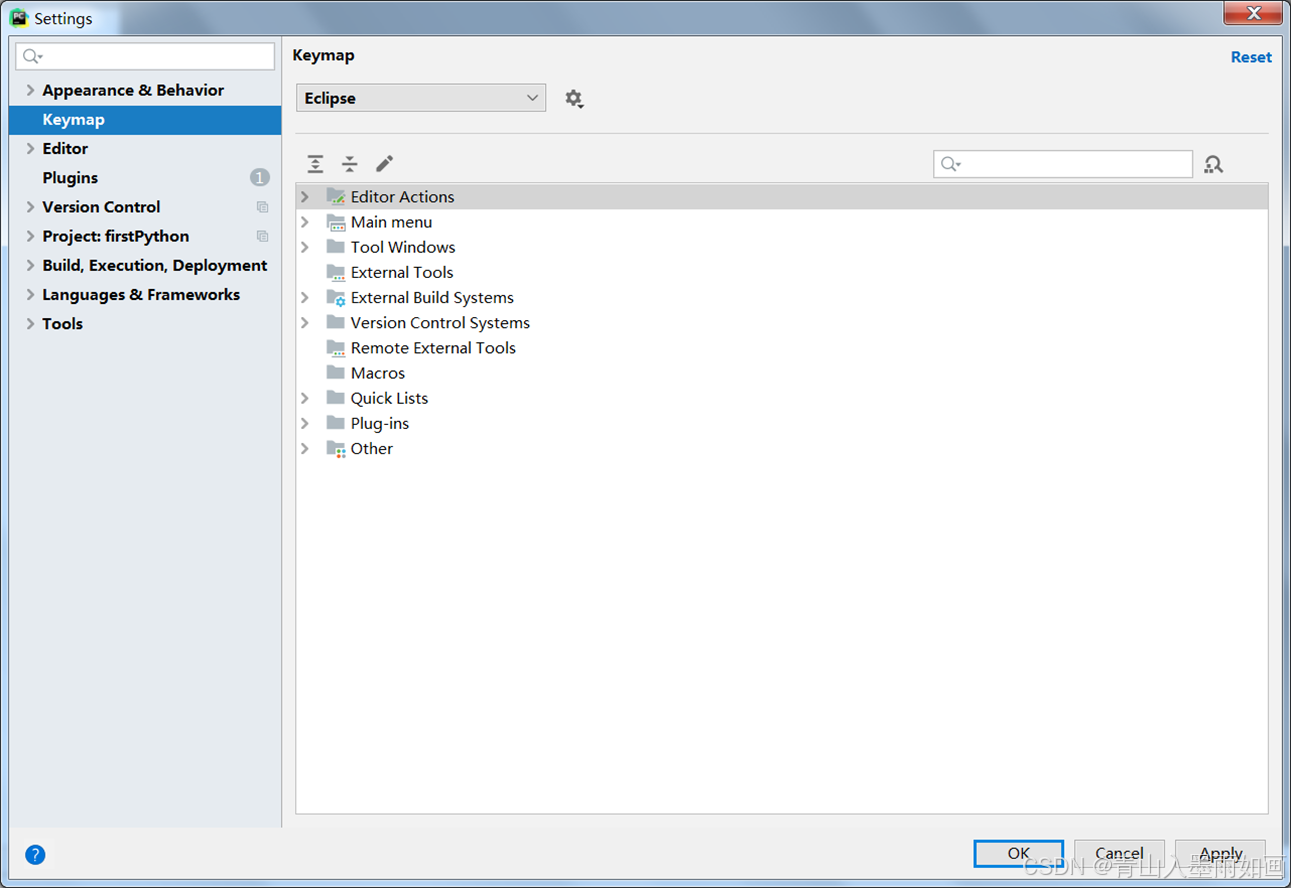The height and width of the screenshot is (888, 1291).
Task: Click the Plugins update badge showing 1
Action: pyautogui.click(x=260, y=178)
